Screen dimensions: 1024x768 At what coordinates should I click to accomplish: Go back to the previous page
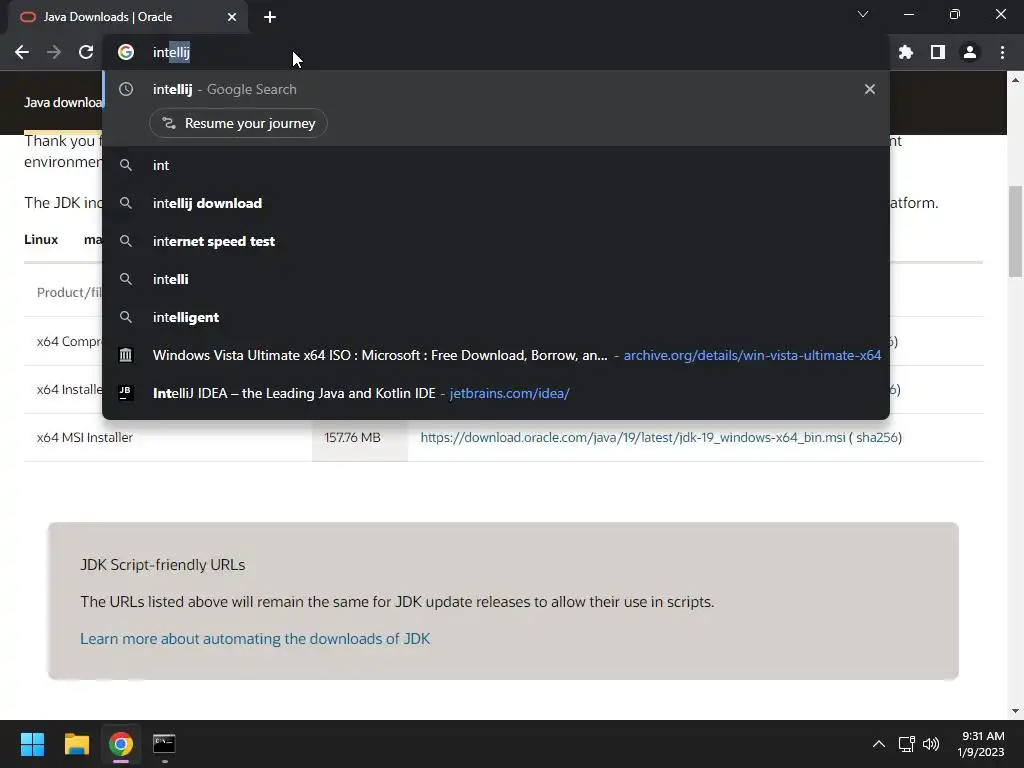point(22,52)
